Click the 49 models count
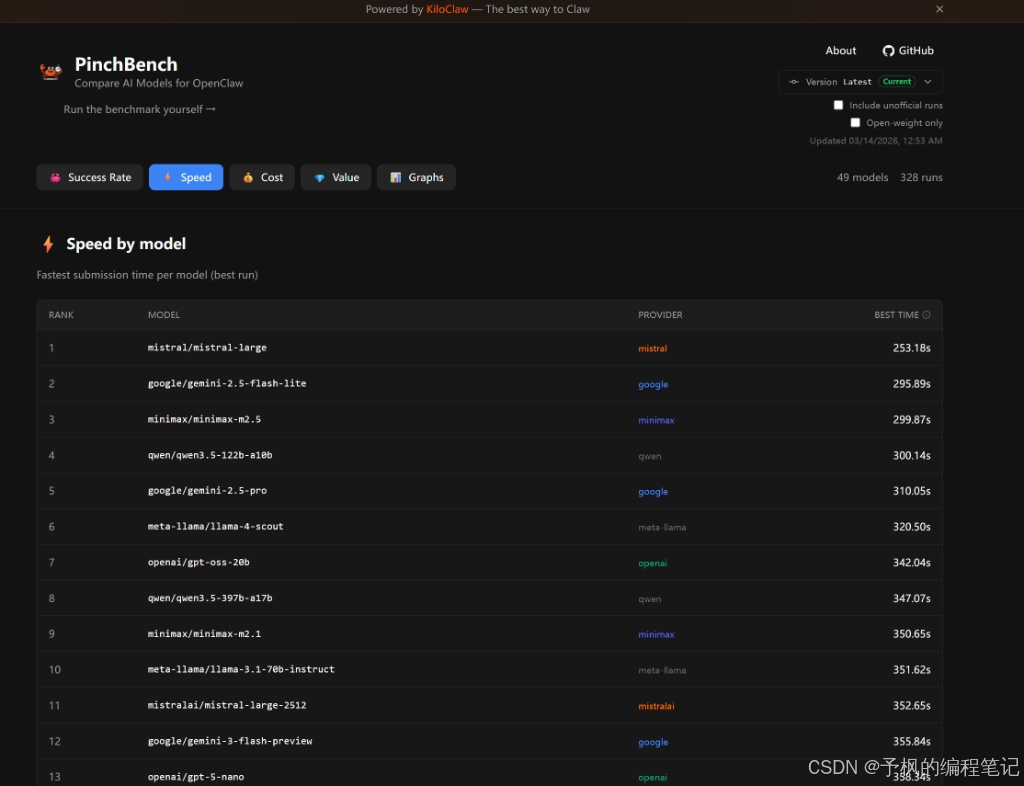Viewport: 1024px width, 786px height. point(862,177)
